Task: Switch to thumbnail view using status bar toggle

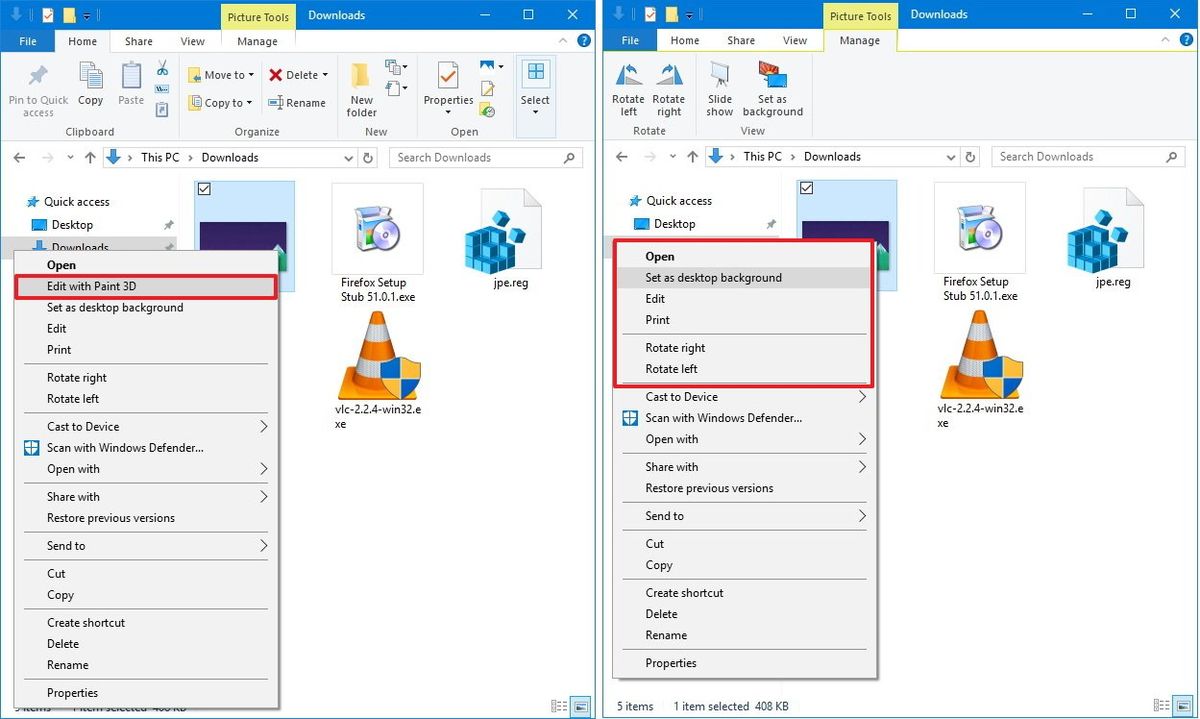Action: point(581,706)
